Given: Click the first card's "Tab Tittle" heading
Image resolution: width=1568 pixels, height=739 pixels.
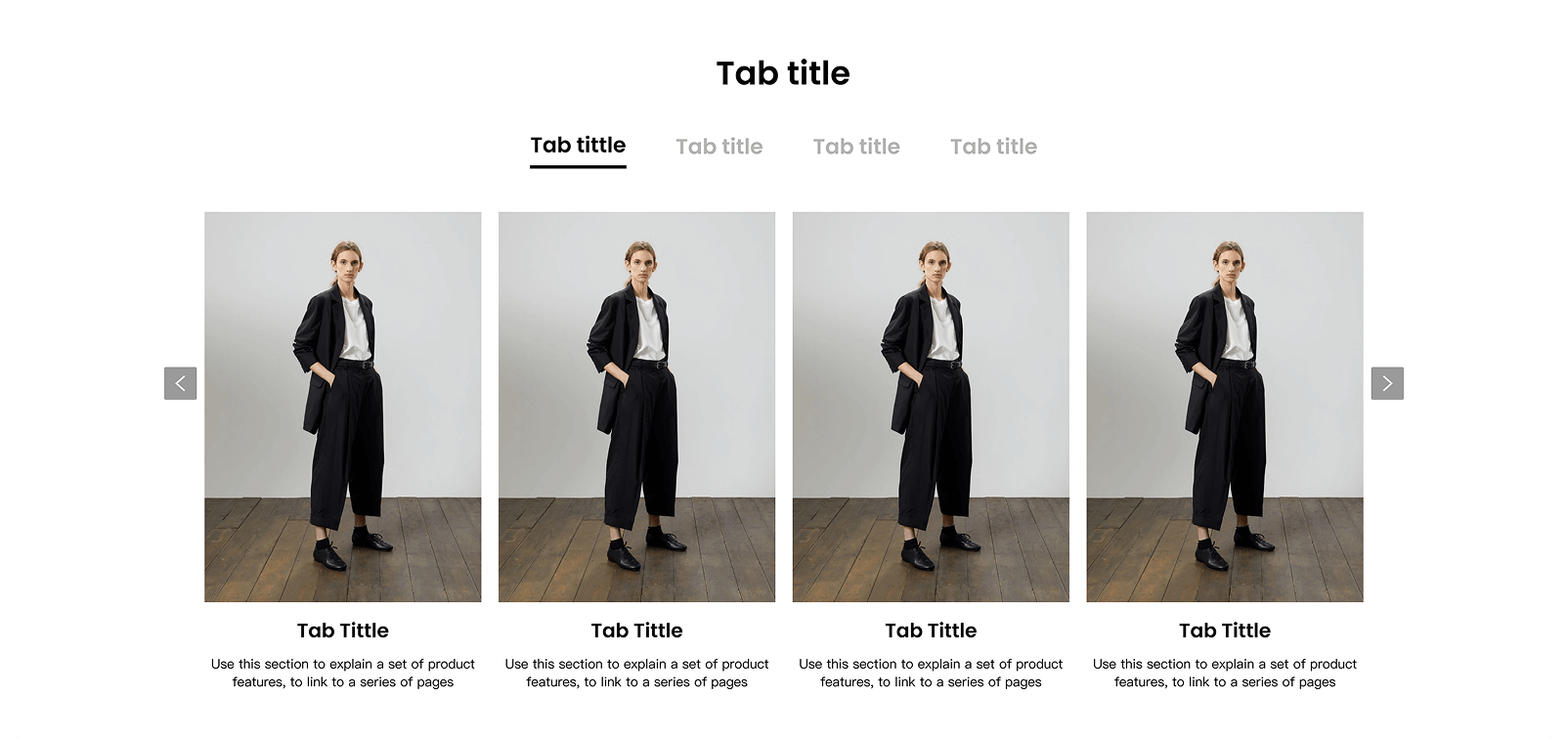Looking at the screenshot, I should coord(343,630).
